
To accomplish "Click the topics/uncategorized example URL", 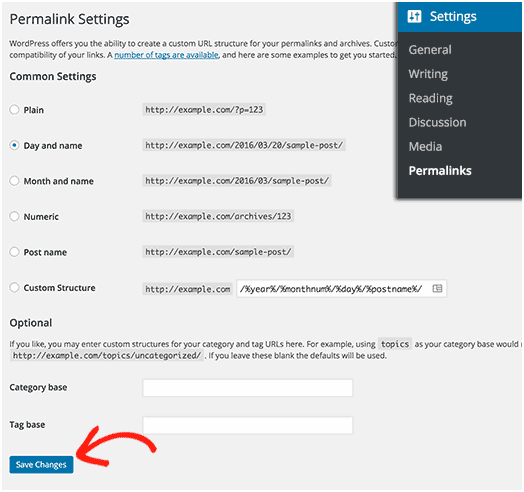I will point(107,355).
